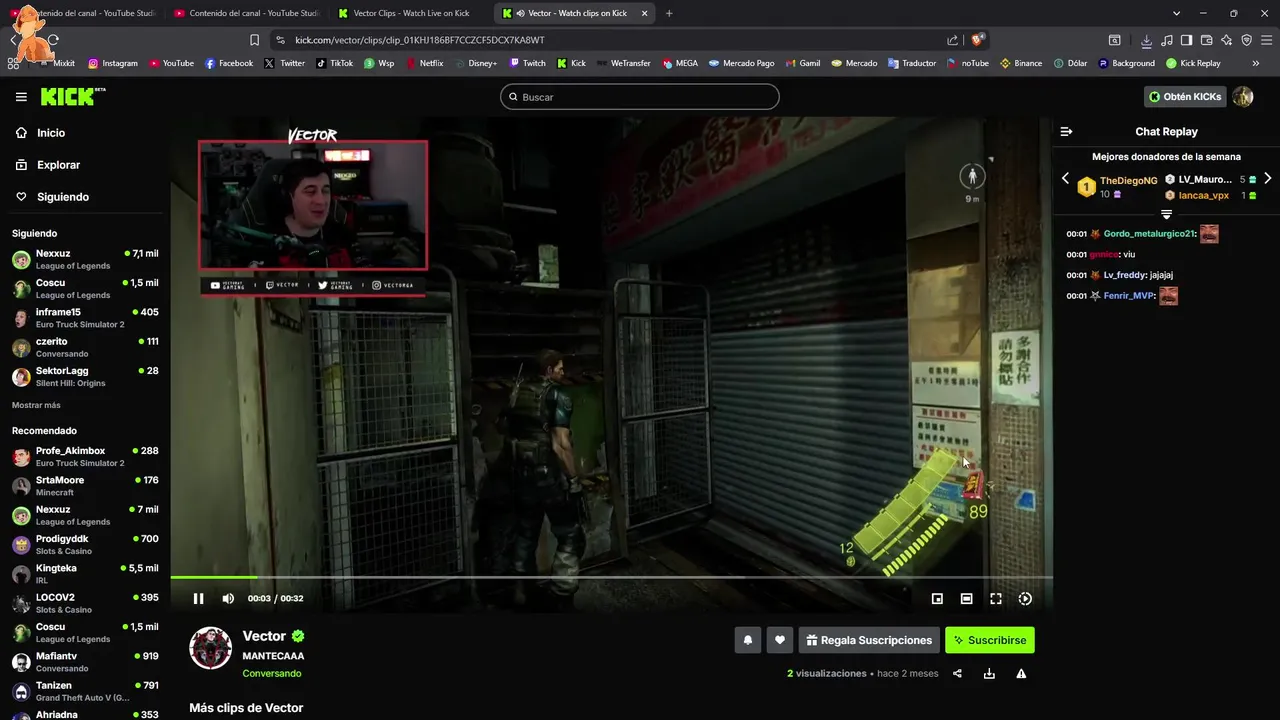
Task: Open Netflix bookmark
Action: pos(424,63)
